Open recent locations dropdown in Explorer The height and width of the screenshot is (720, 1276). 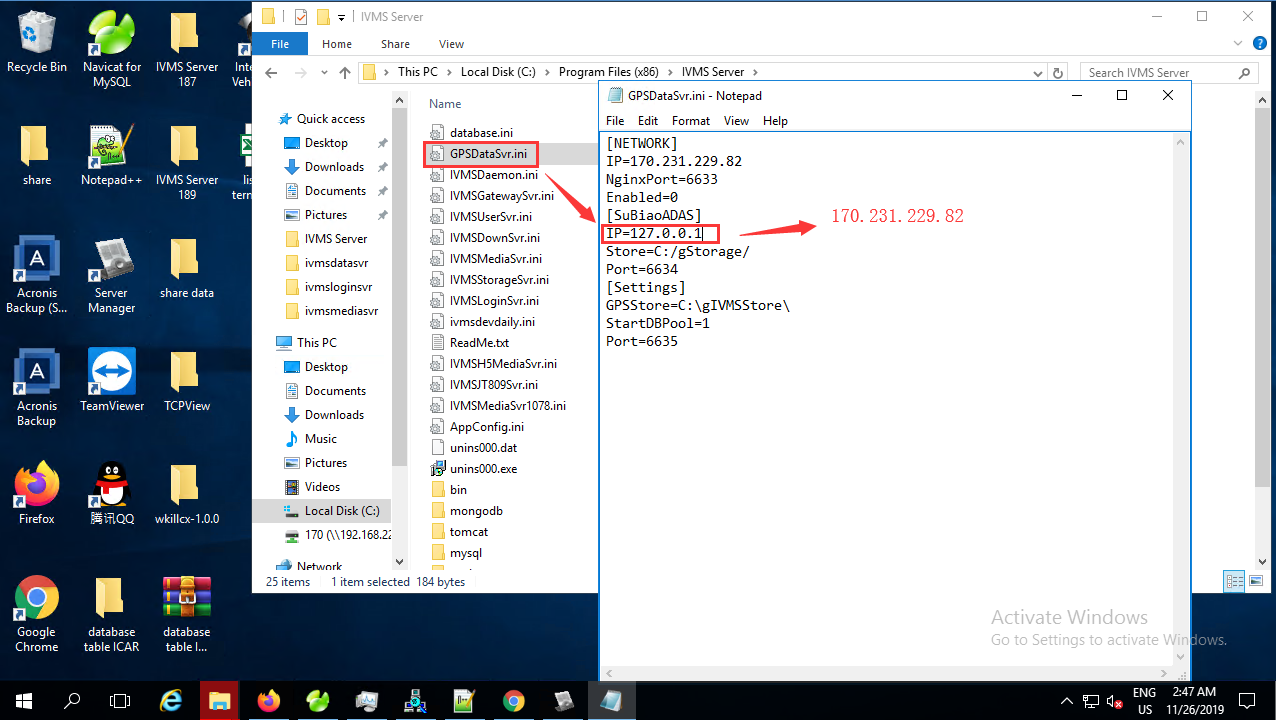(x=324, y=72)
